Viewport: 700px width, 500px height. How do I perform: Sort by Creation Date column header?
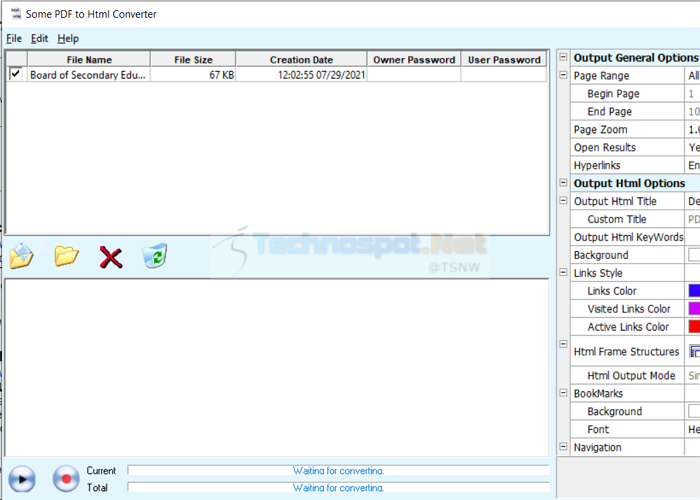[x=301, y=59]
